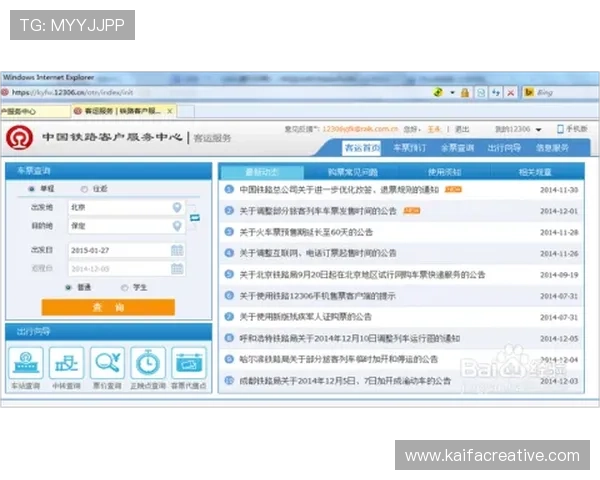Click the Bing search provider icon
600x480 pixels.
[529, 92]
